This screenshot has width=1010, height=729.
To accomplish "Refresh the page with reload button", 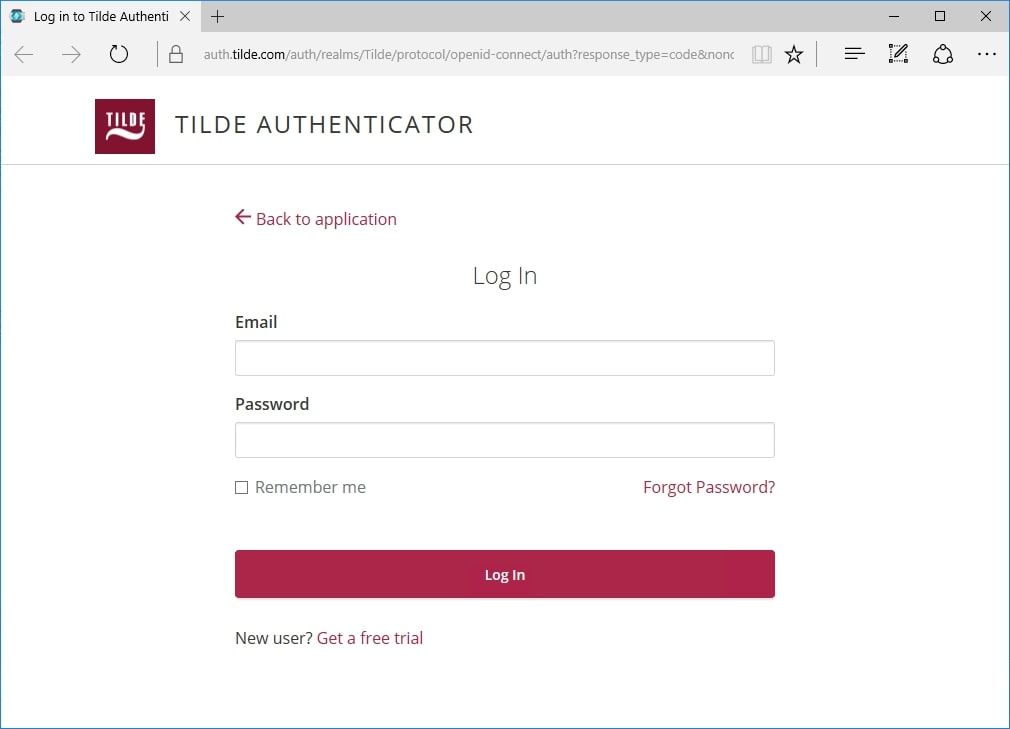I will [x=119, y=55].
